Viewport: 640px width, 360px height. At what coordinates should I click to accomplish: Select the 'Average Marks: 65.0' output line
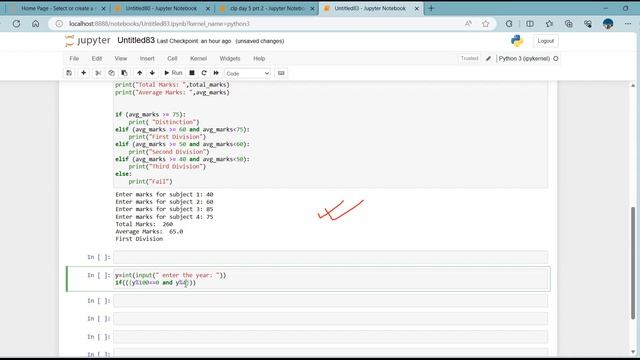[149, 231]
